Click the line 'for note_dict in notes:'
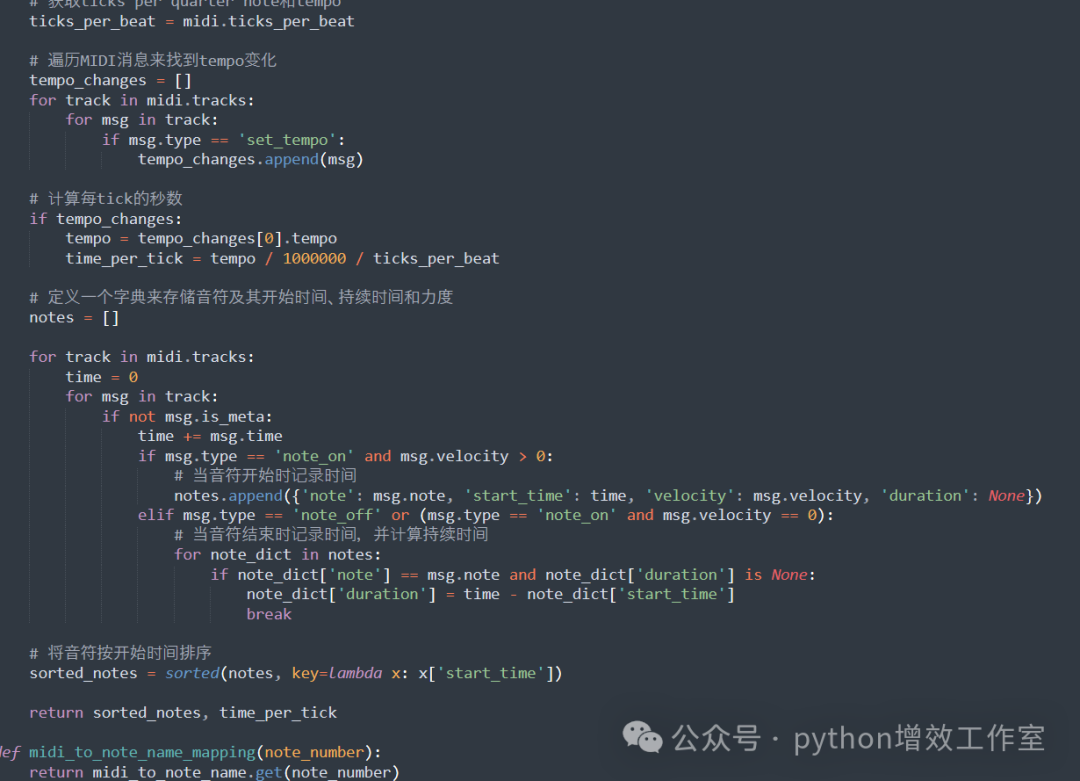The width and height of the screenshot is (1080, 781). click(278, 554)
